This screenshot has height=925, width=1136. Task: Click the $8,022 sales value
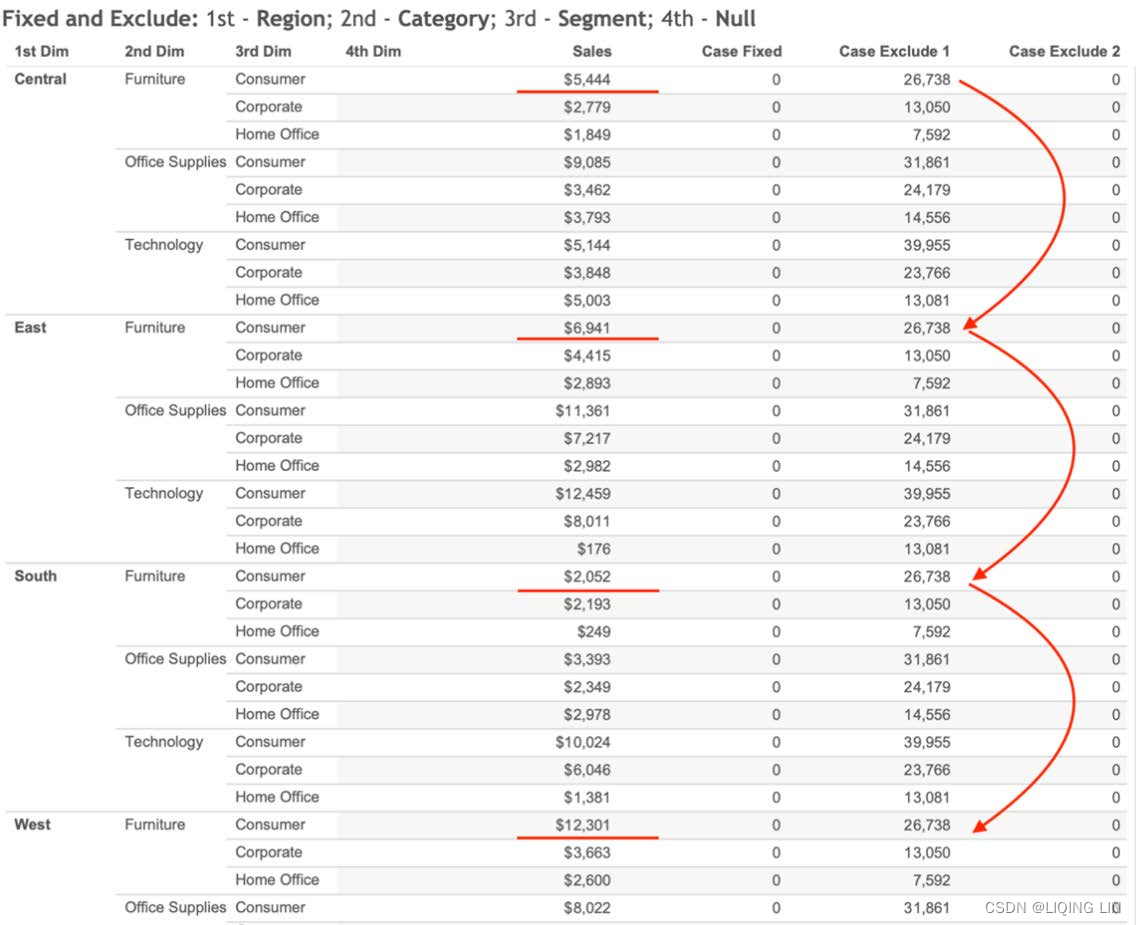click(x=587, y=908)
